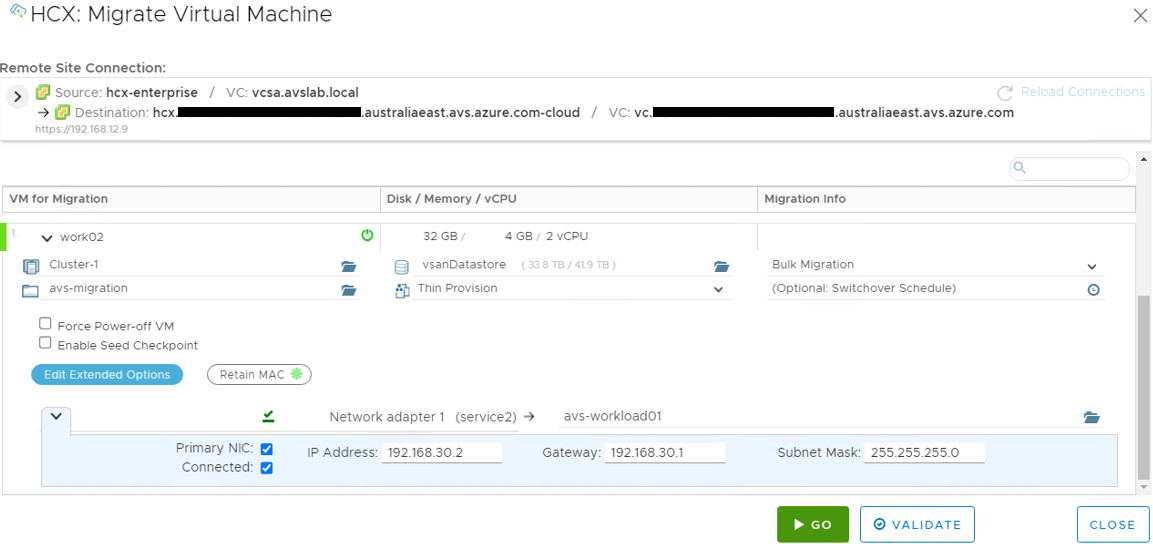Click the avs-workload01 target network field
The image size is (1153, 544).
(830, 417)
